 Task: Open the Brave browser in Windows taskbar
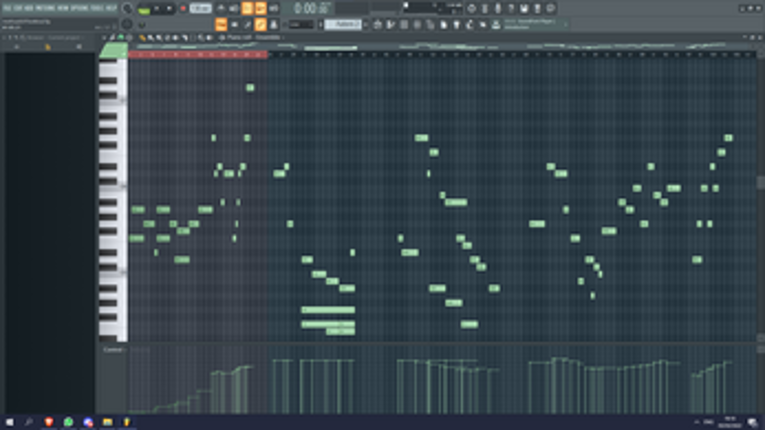pyautogui.click(x=49, y=422)
